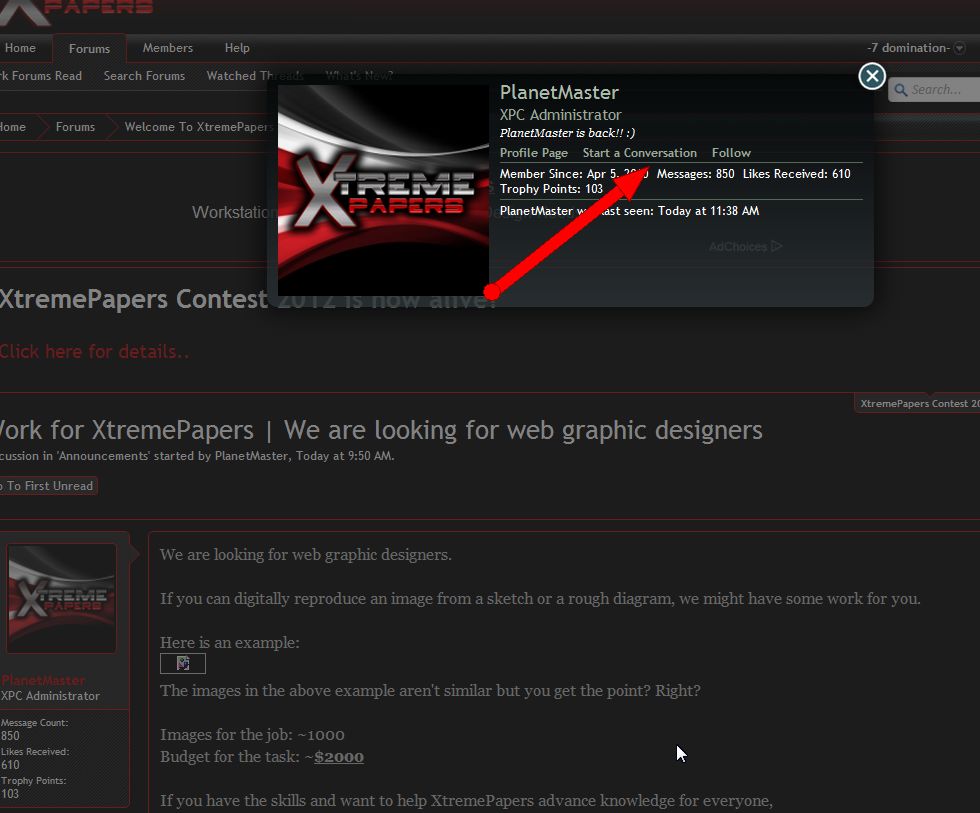Click the Home breadcrumb
Image resolution: width=980 pixels, height=813 pixels.
pos(12,127)
